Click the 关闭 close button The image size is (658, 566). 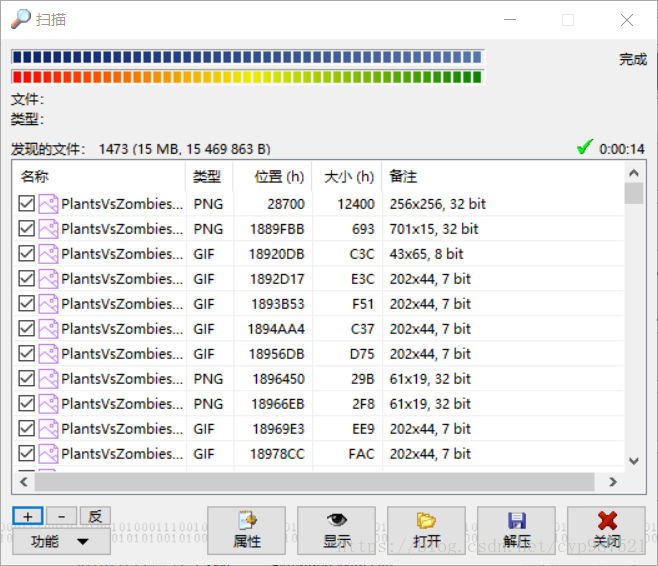pyautogui.click(x=606, y=531)
